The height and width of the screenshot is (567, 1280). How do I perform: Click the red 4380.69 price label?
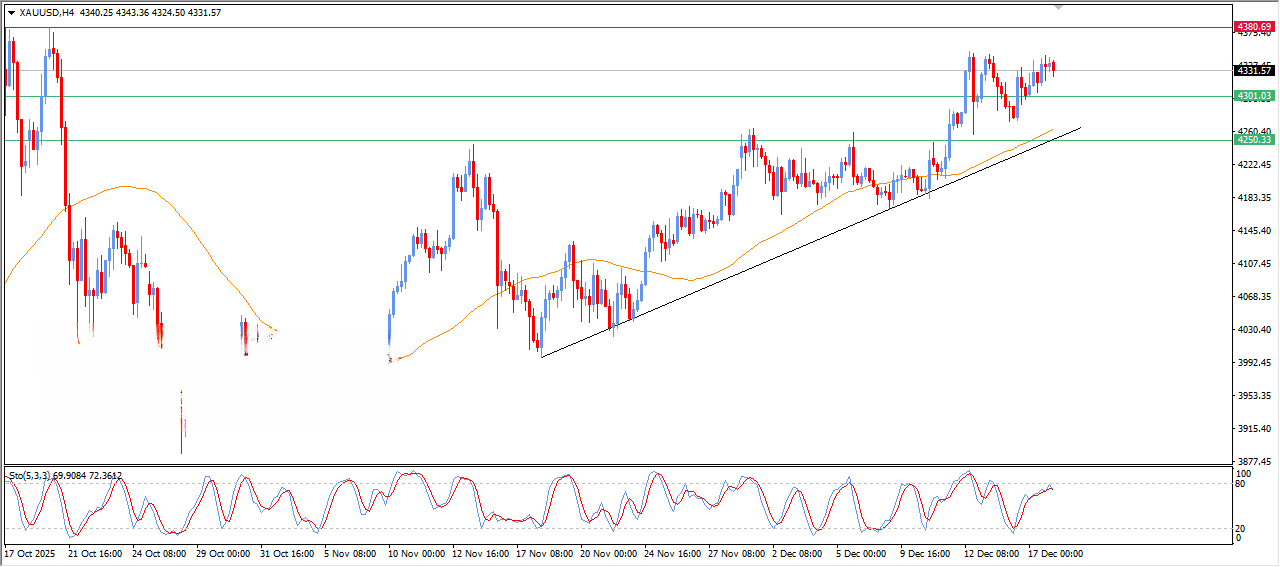[1254, 26]
